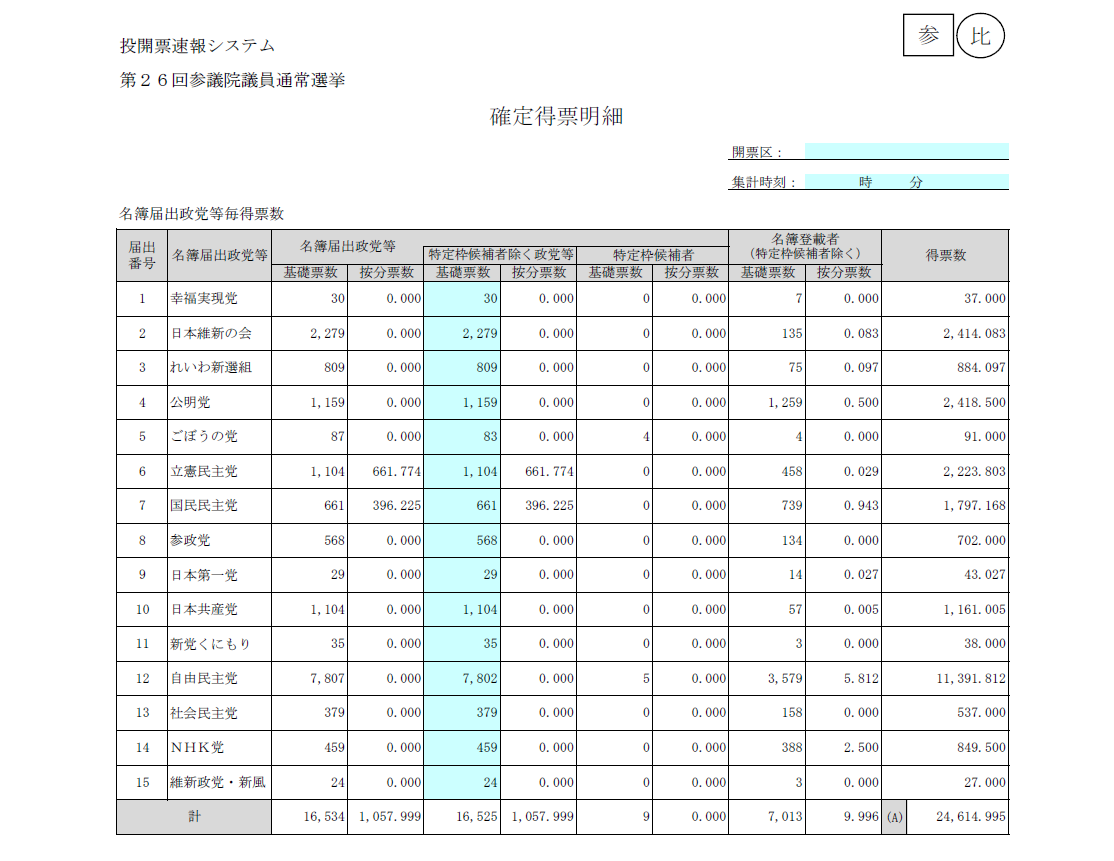Viewport: 1114px width, 861px height.
Task: Click the 計 total row label
Action: (x=194, y=816)
